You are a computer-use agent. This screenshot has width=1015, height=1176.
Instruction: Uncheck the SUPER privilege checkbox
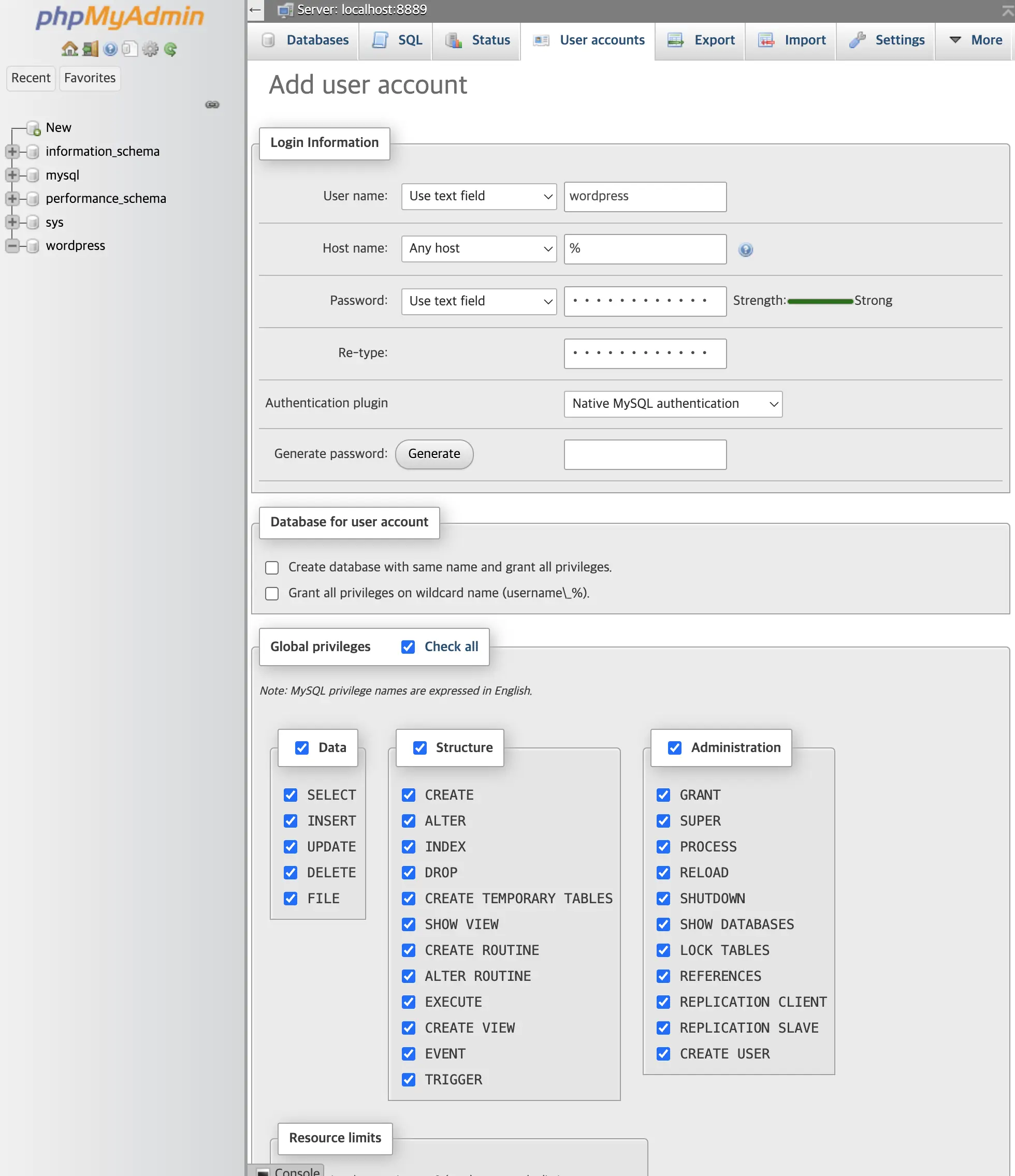point(663,821)
